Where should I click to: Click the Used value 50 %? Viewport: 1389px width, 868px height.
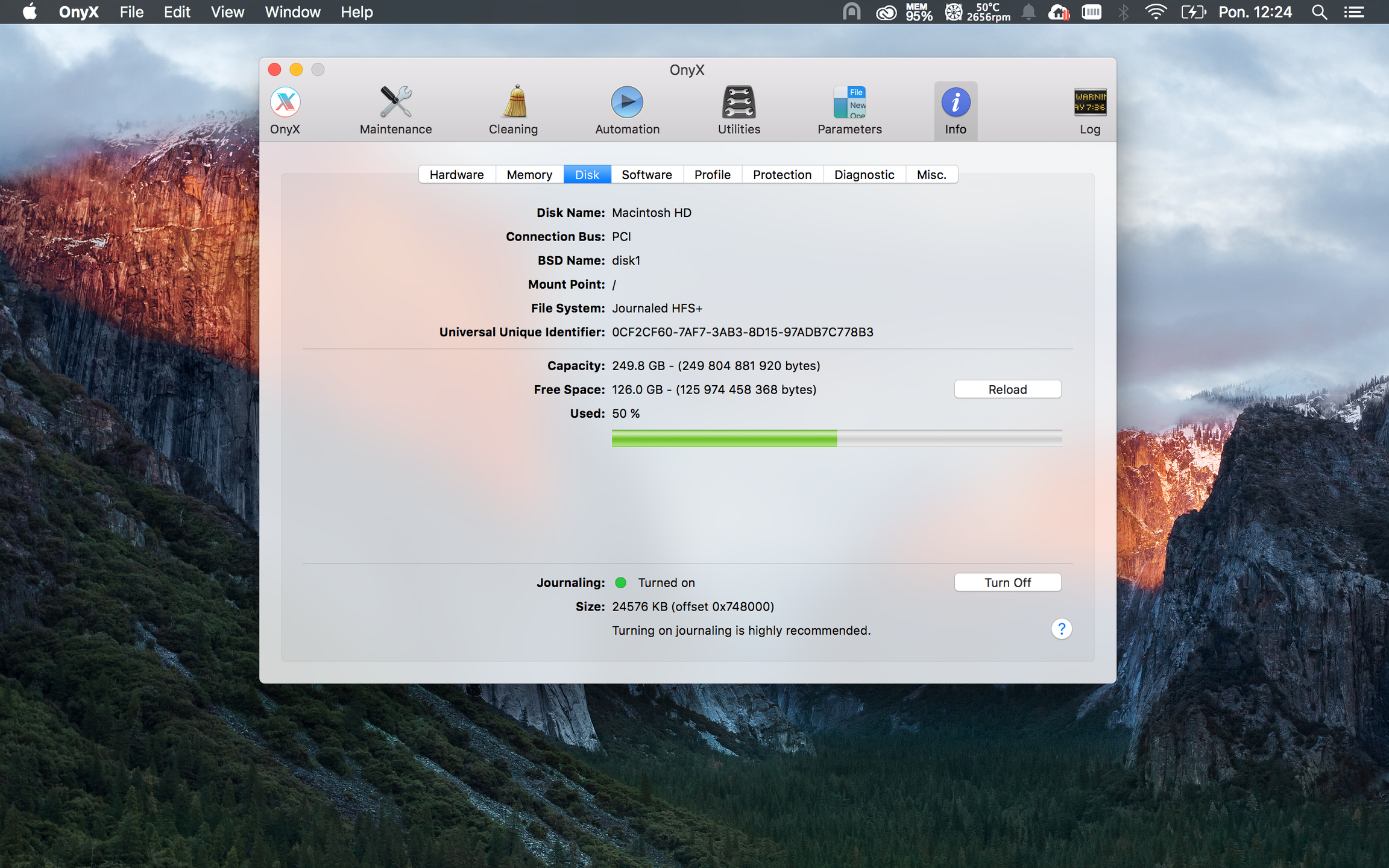(x=626, y=414)
